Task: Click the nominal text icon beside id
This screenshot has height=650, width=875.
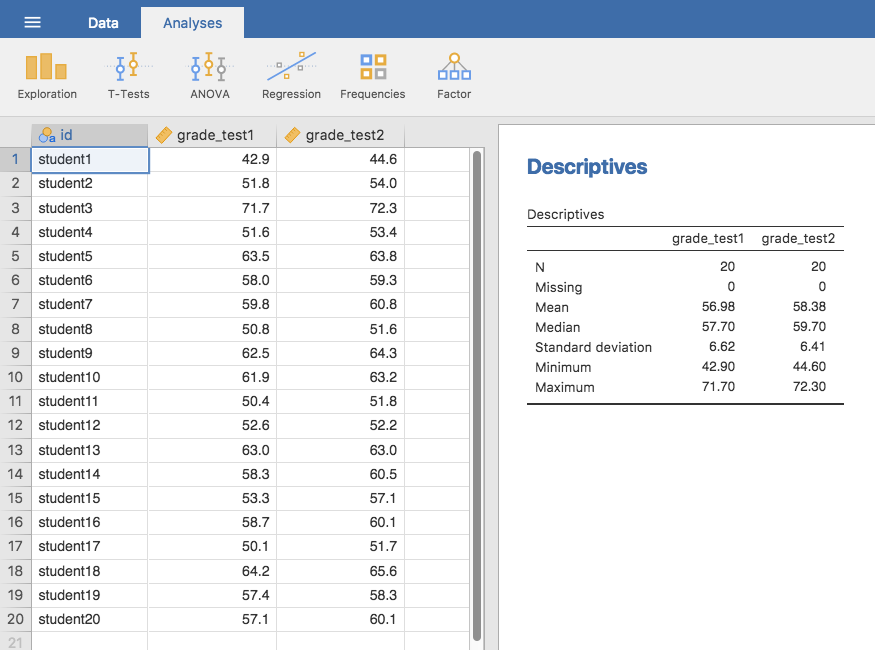Action: (47, 135)
